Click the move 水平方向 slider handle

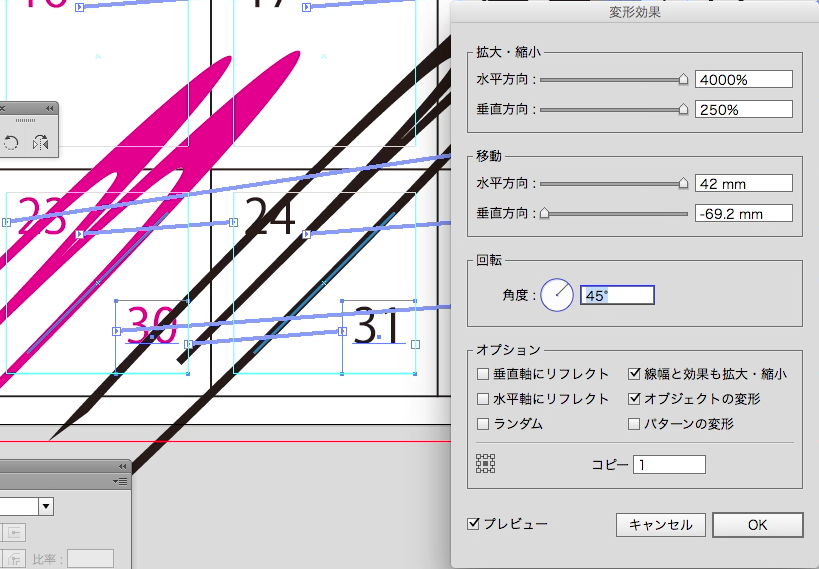(x=683, y=183)
